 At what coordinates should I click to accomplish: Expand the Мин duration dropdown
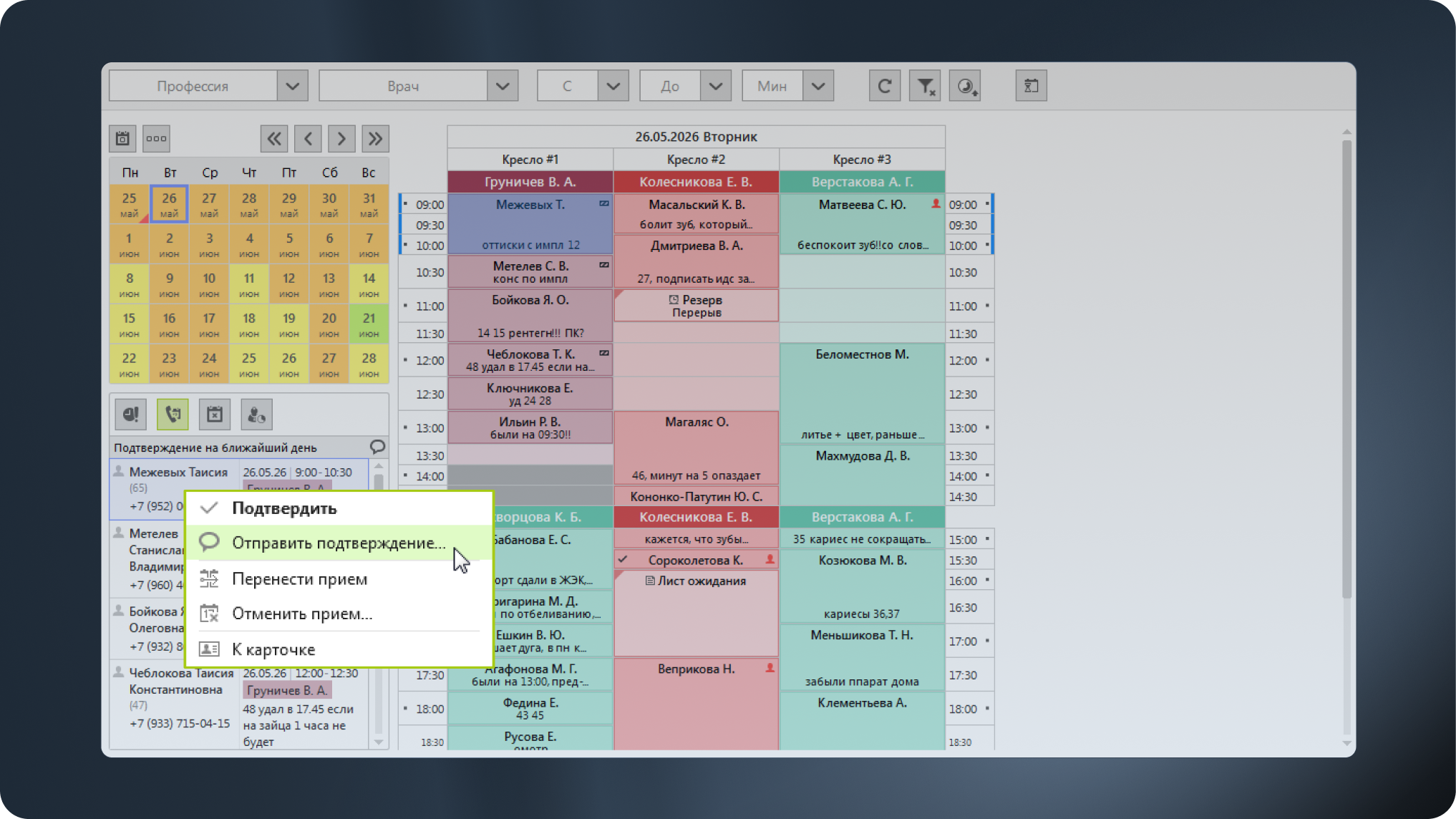point(818,86)
